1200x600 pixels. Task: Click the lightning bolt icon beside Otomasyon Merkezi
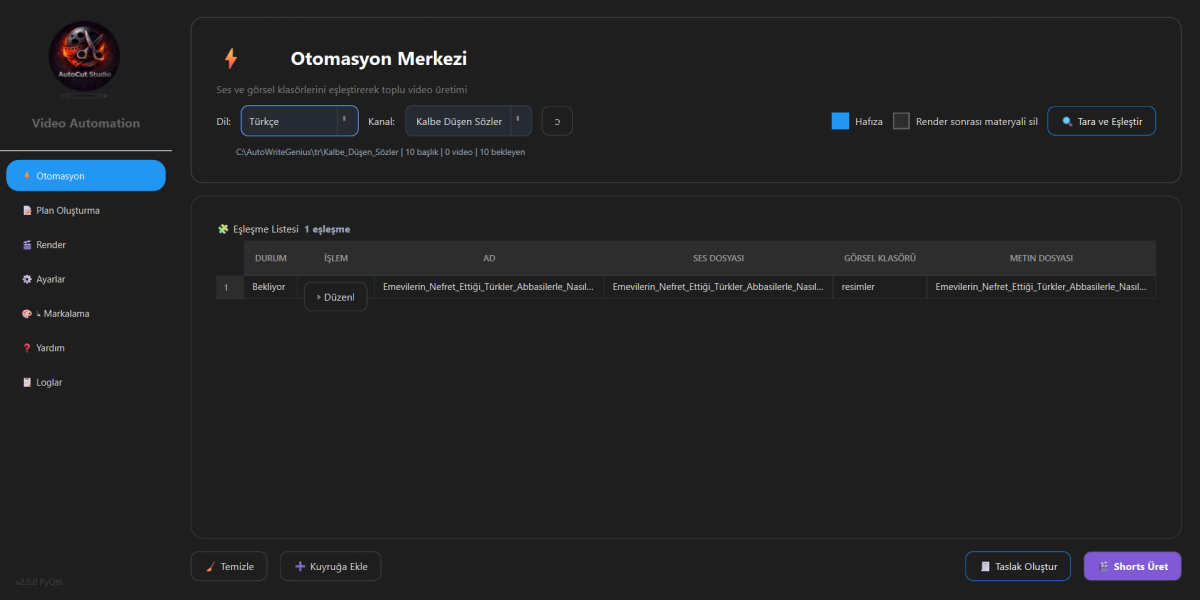[x=231, y=59]
